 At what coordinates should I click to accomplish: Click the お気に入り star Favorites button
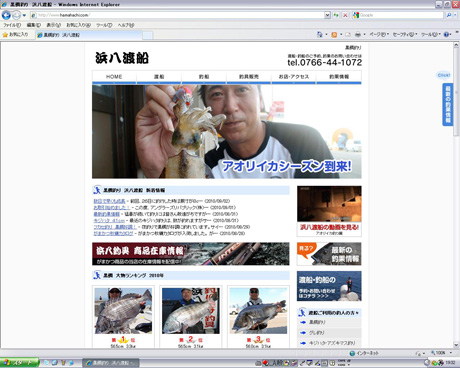tap(15, 34)
